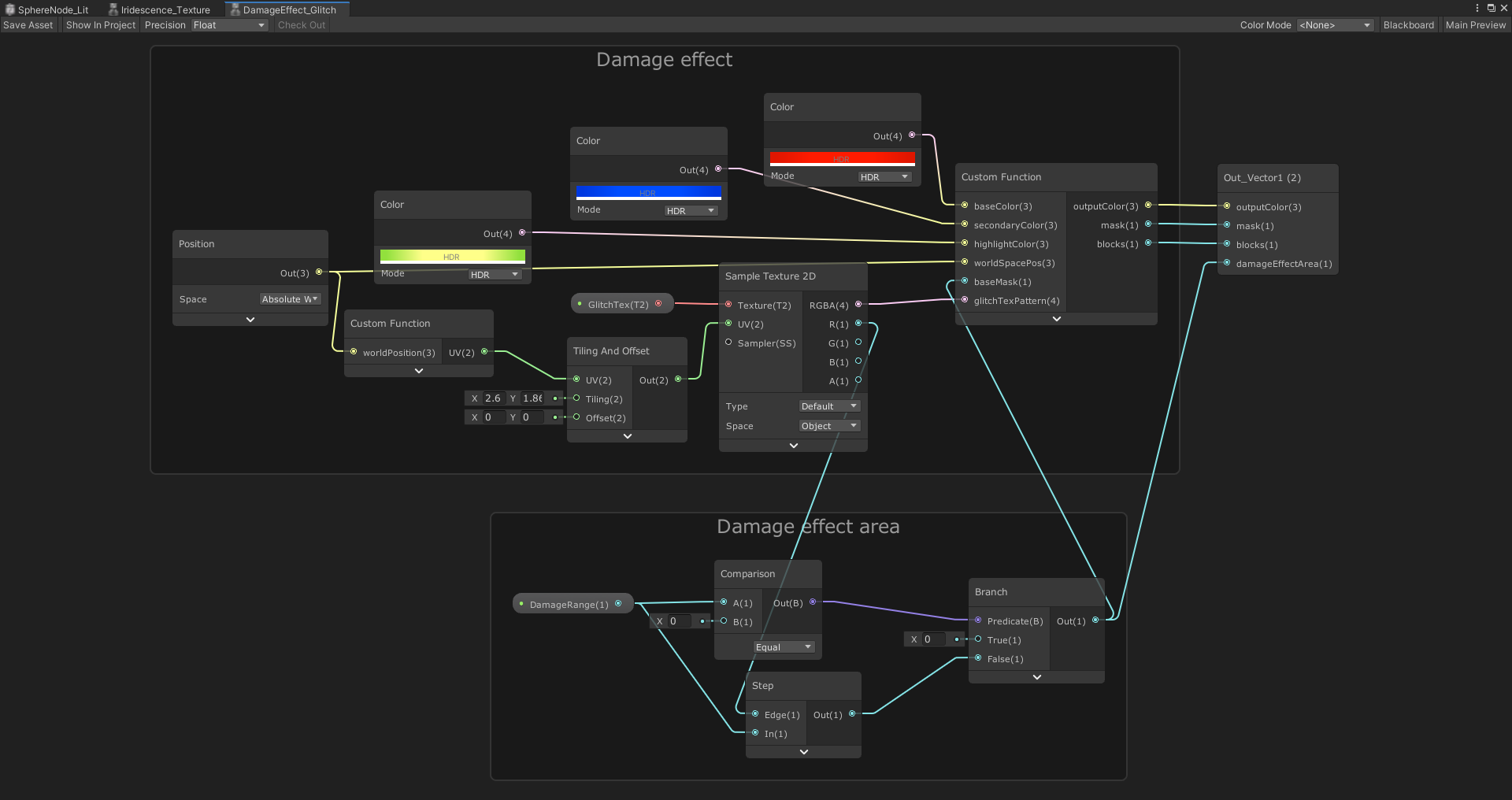Click the Branch Predicate(B) input port
Screen dimensions: 1512x800
pyautogui.click(x=978, y=620)
